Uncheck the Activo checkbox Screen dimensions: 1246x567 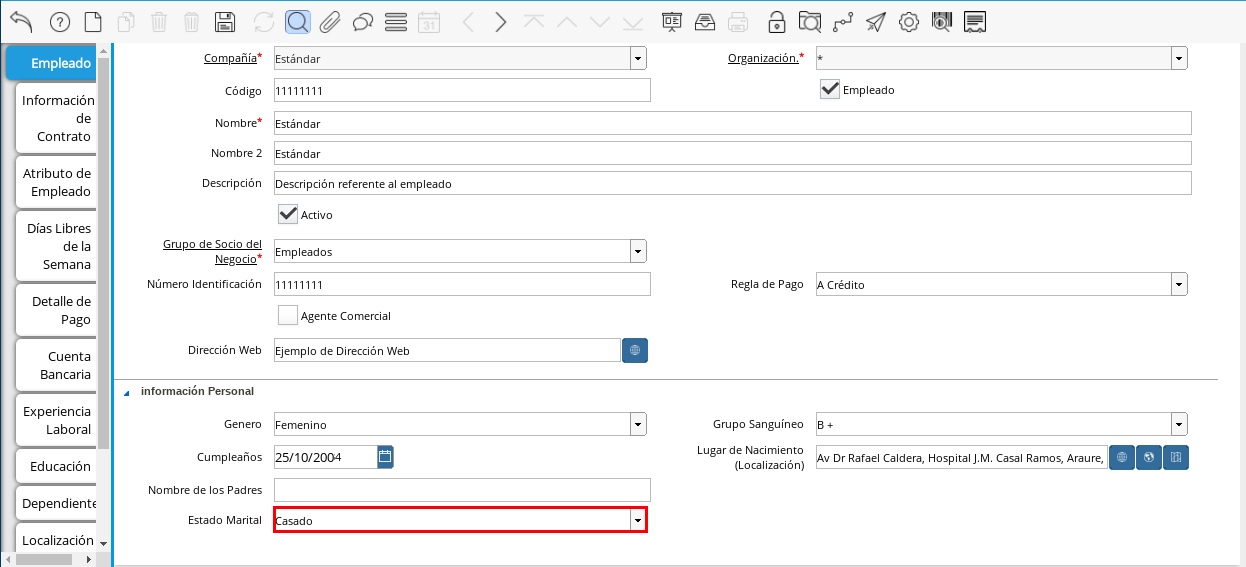pos(288,214)
